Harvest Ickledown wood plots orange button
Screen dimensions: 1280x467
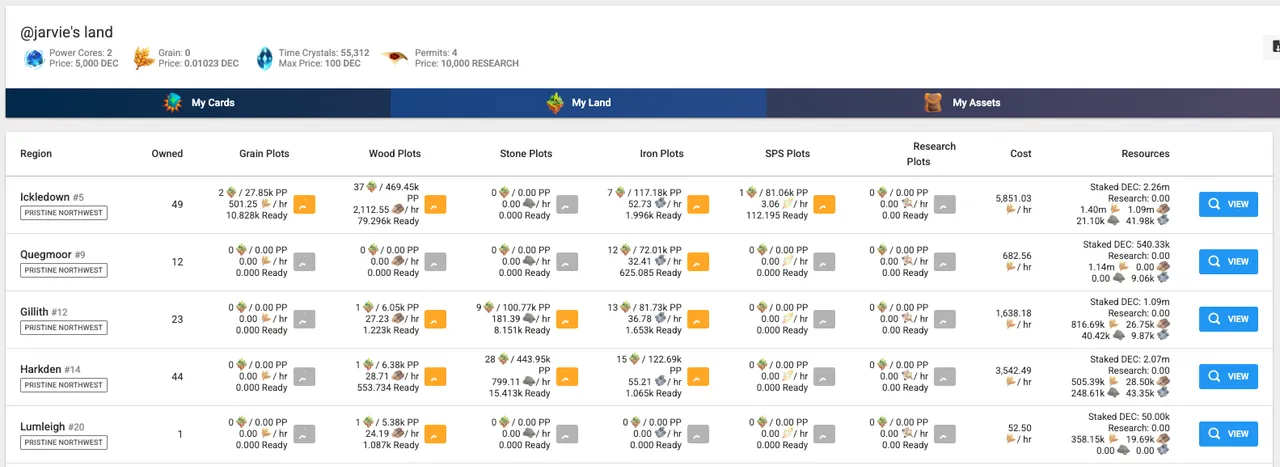tap(435, 204)
